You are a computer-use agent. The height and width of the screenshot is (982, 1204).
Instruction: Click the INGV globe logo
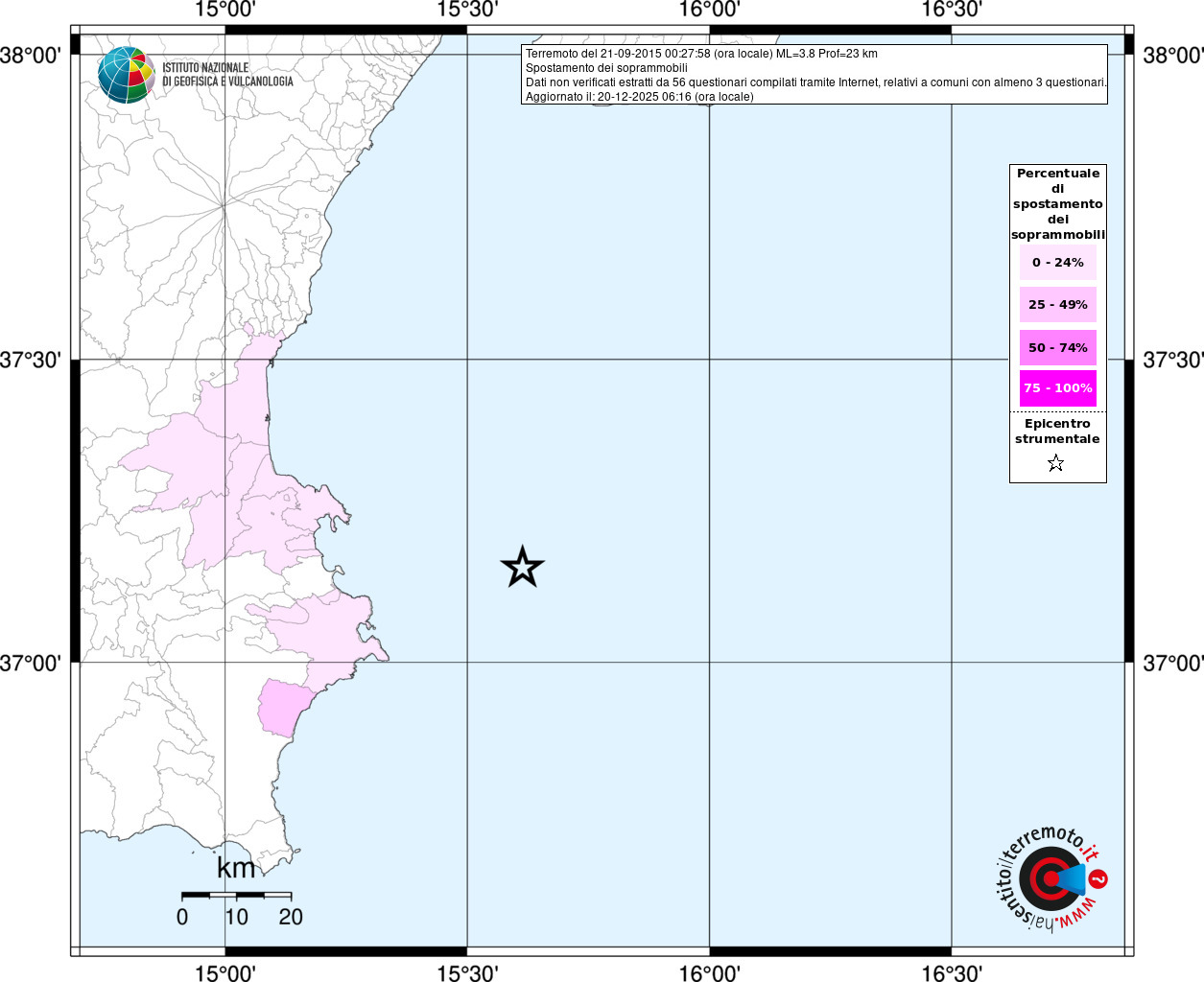(126, 75)
